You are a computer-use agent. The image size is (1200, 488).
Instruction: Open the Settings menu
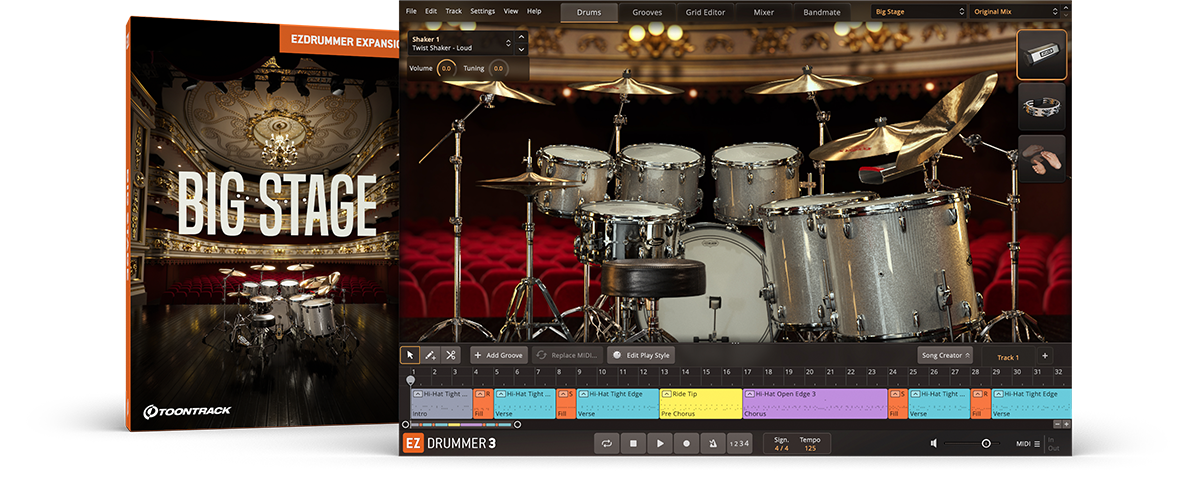tap(482, 11)
